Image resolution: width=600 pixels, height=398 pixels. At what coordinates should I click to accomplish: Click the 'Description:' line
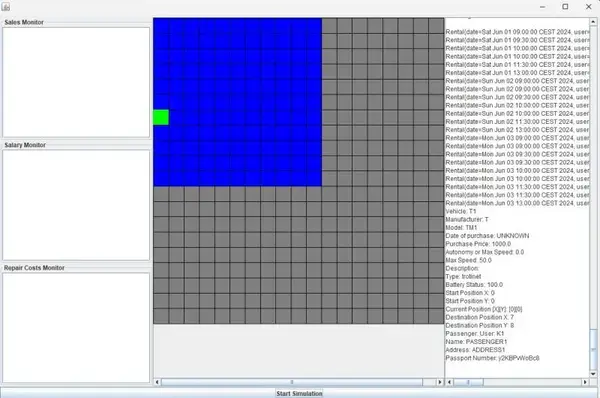(462, 268)
